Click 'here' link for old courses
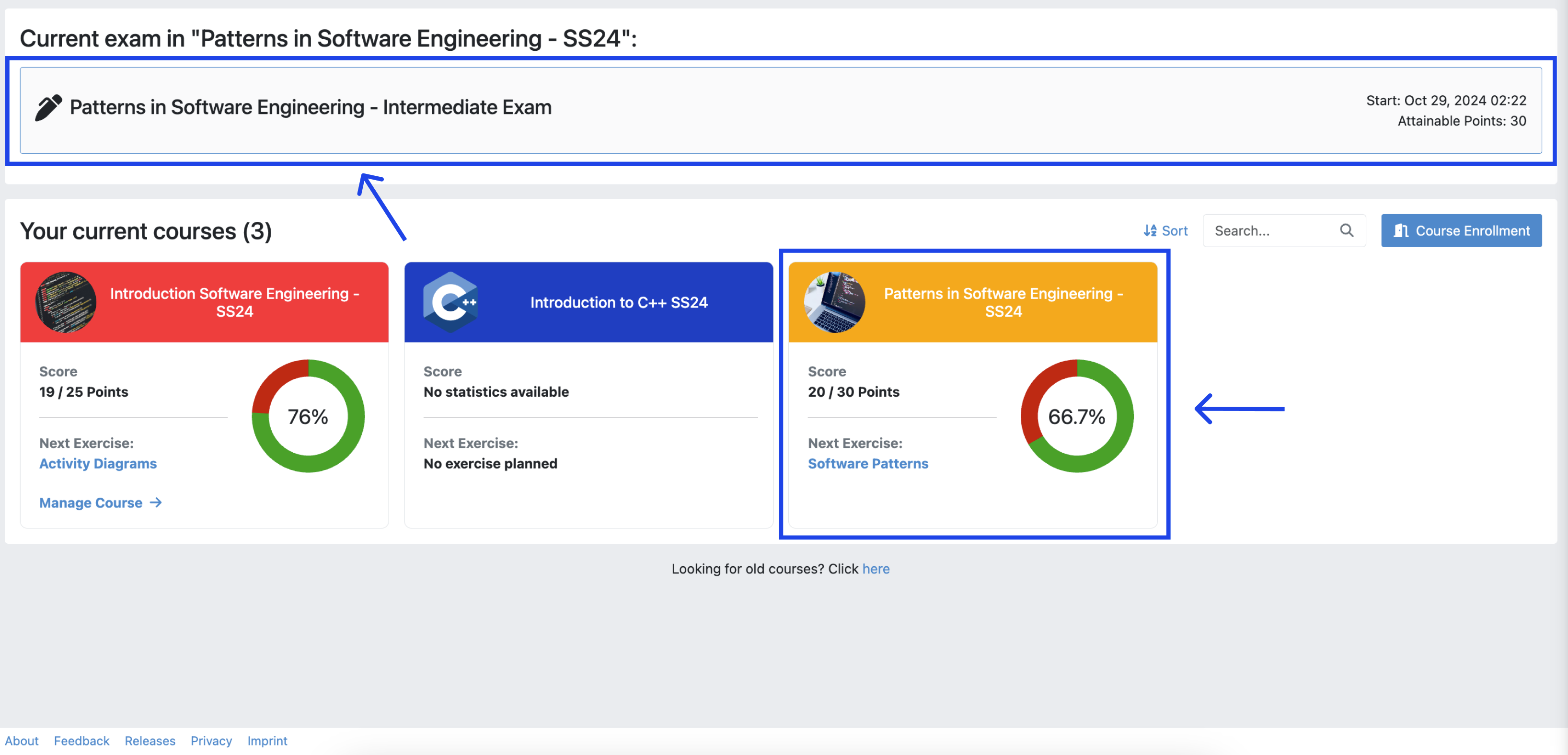This screenshot has height=755, width=1568. coord(876,569)
